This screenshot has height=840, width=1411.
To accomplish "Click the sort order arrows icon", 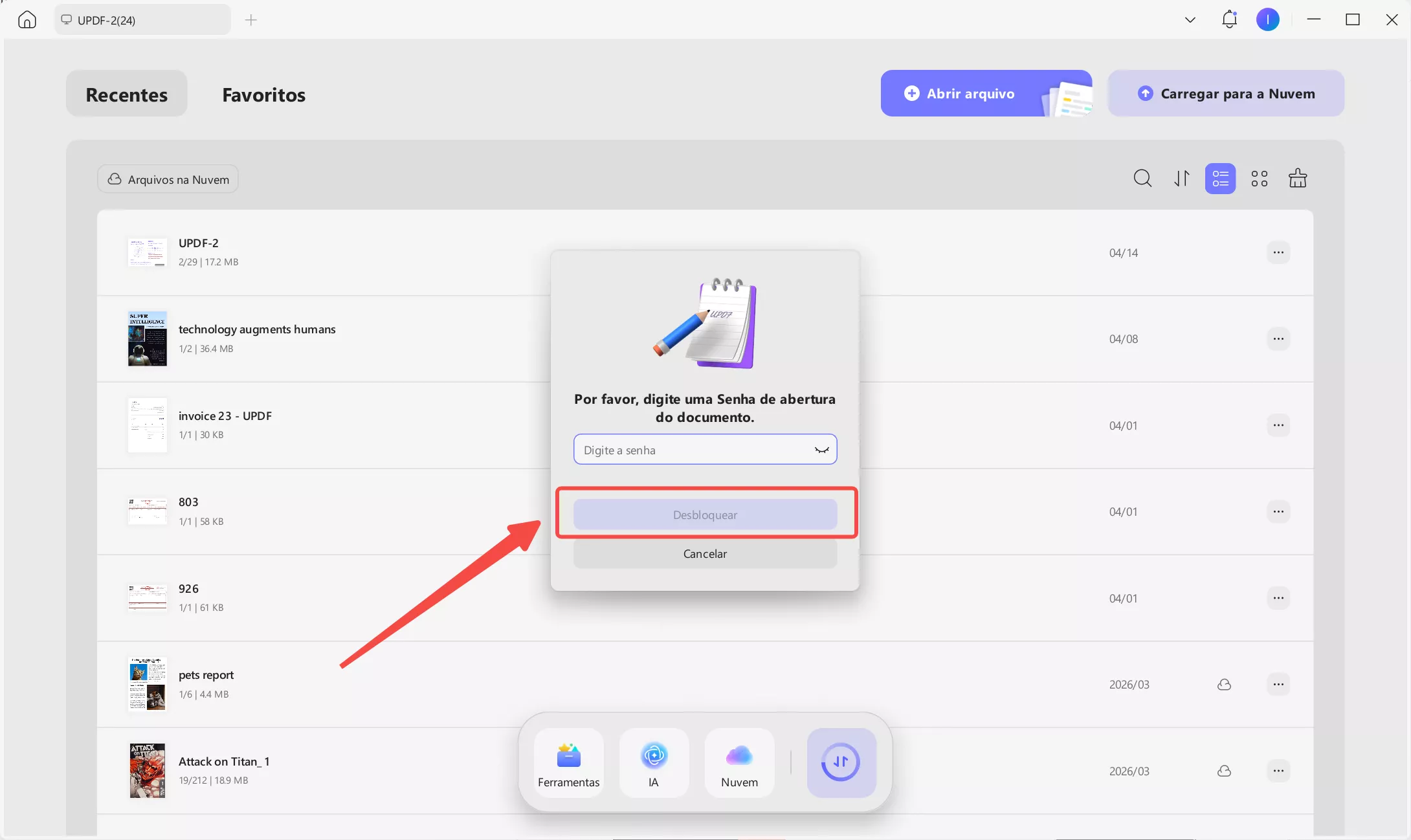I will [1182, 179].
